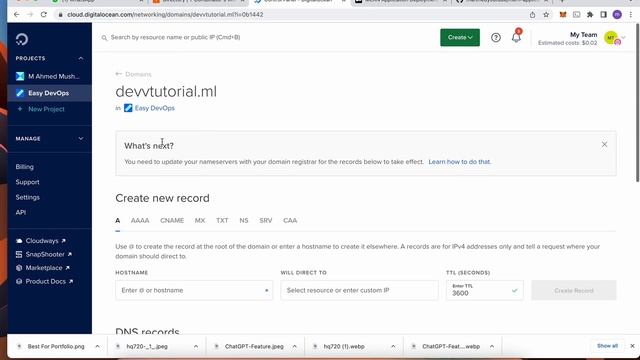Image resolution: width=640 pixels, height=360 pixels.
Task: Open SnapShooter external link
Action: coord(44,254)
